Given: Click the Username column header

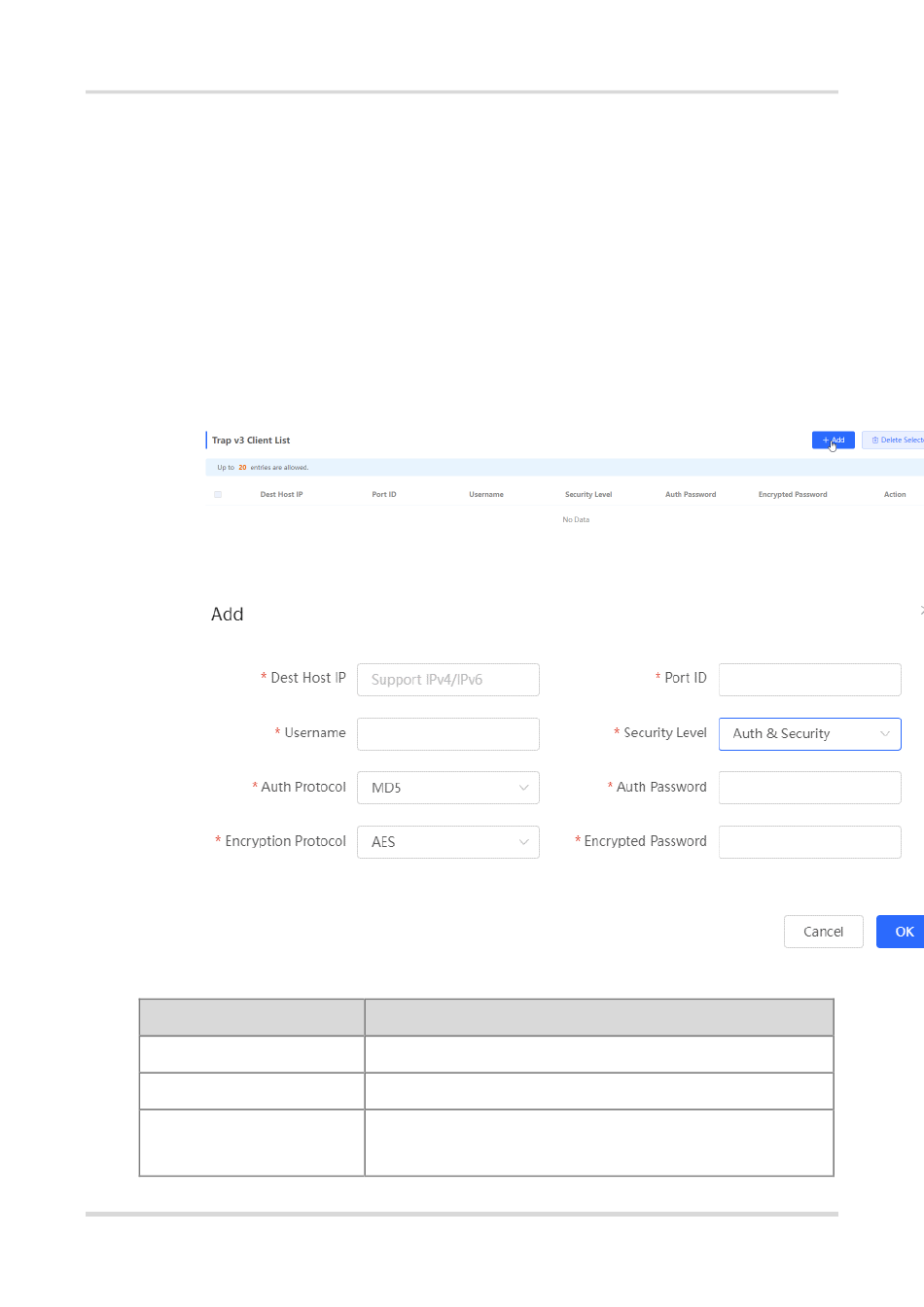Looking at the screenshot, I should (486, 495).
